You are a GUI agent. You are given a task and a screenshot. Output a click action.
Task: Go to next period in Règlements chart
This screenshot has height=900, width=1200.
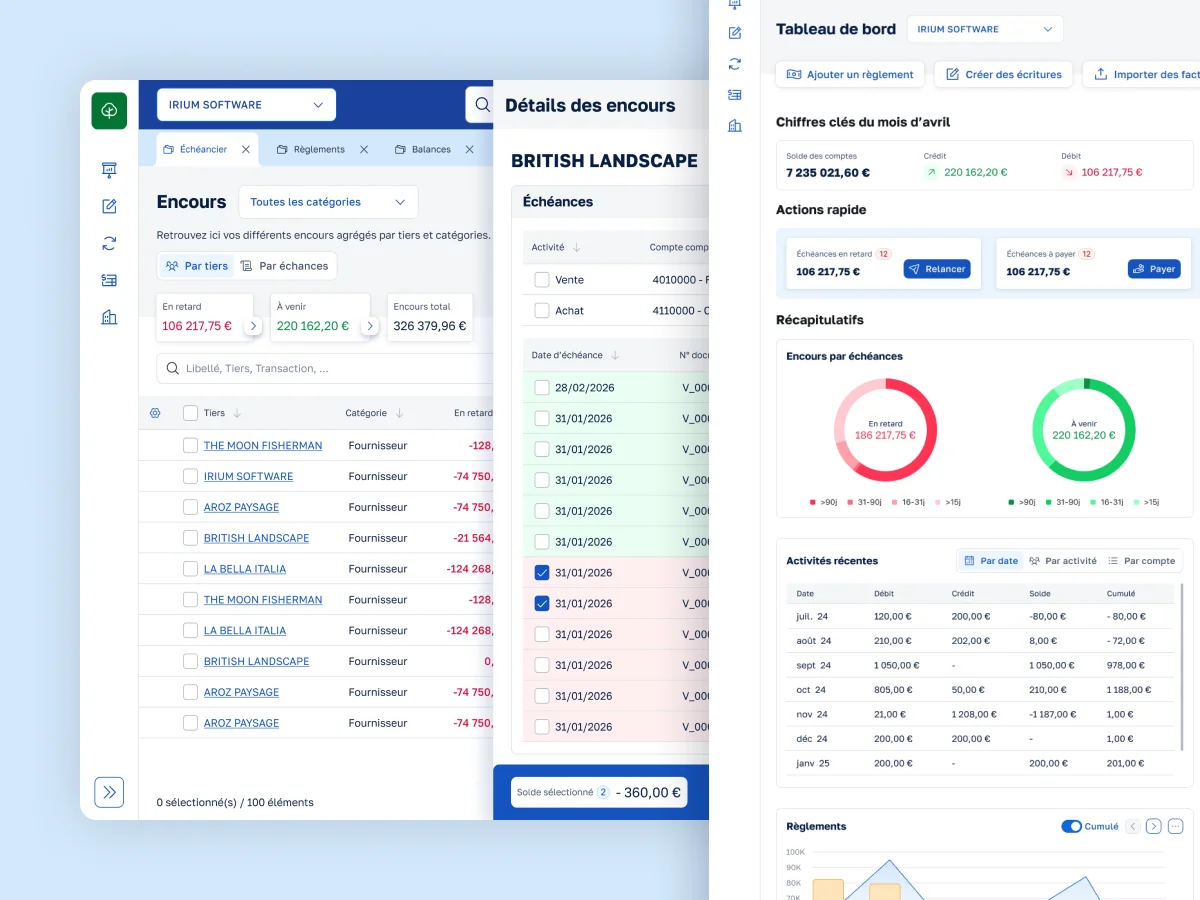1154,826
